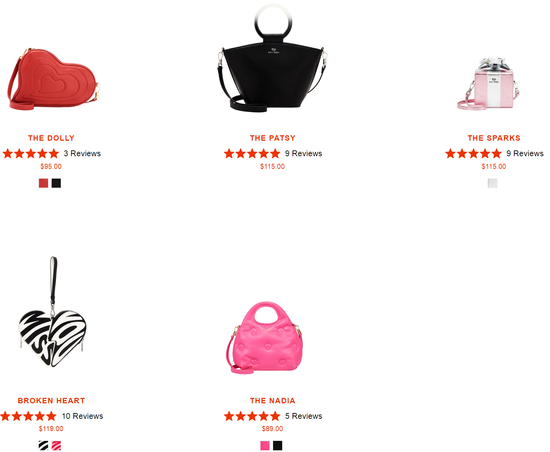Select the black color swatch for The Dolly

pyautogui.click(x=56, y=183)
